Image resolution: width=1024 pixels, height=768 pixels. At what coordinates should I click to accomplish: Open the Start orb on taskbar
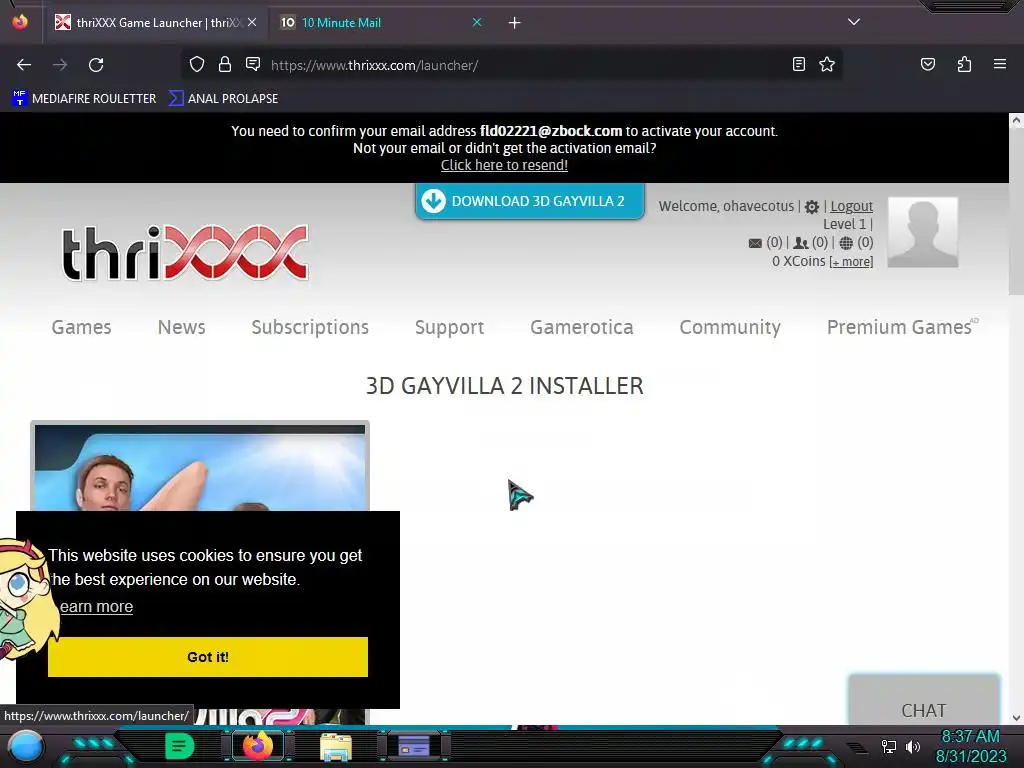pyautogui.click(x=25, y=746)
